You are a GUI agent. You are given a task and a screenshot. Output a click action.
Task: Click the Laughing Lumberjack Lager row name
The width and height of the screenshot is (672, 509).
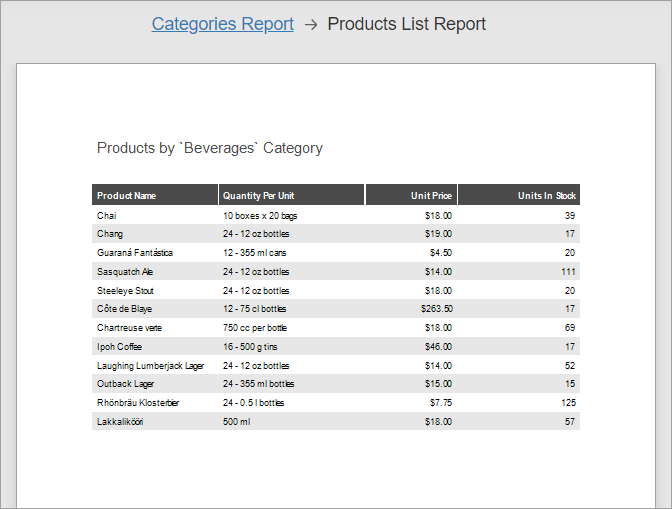point(150,366)
